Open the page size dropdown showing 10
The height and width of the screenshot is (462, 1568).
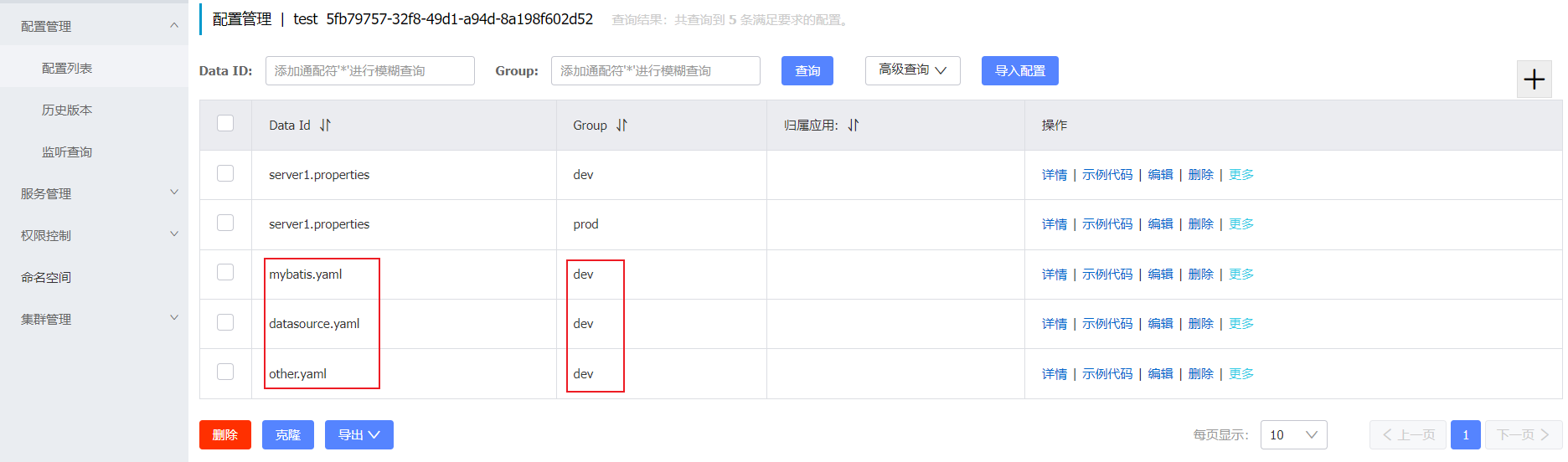(x=1293, y=434)
